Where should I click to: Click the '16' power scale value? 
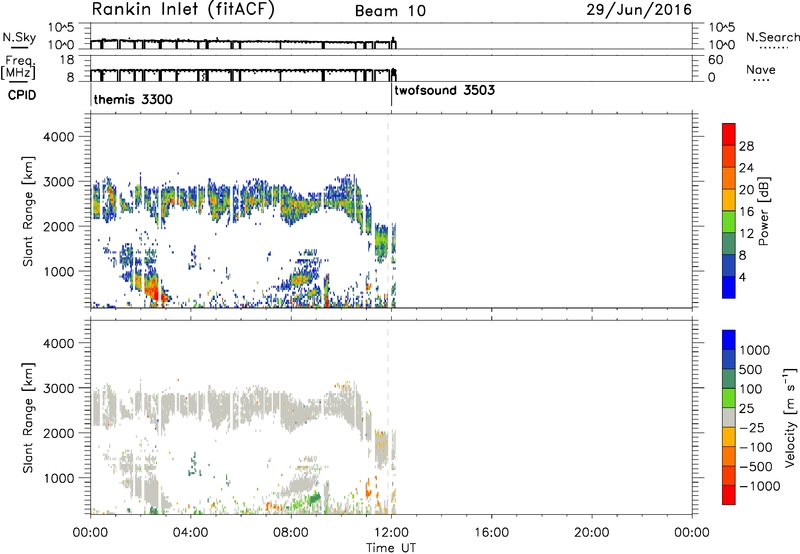click(x=746, y=212)
